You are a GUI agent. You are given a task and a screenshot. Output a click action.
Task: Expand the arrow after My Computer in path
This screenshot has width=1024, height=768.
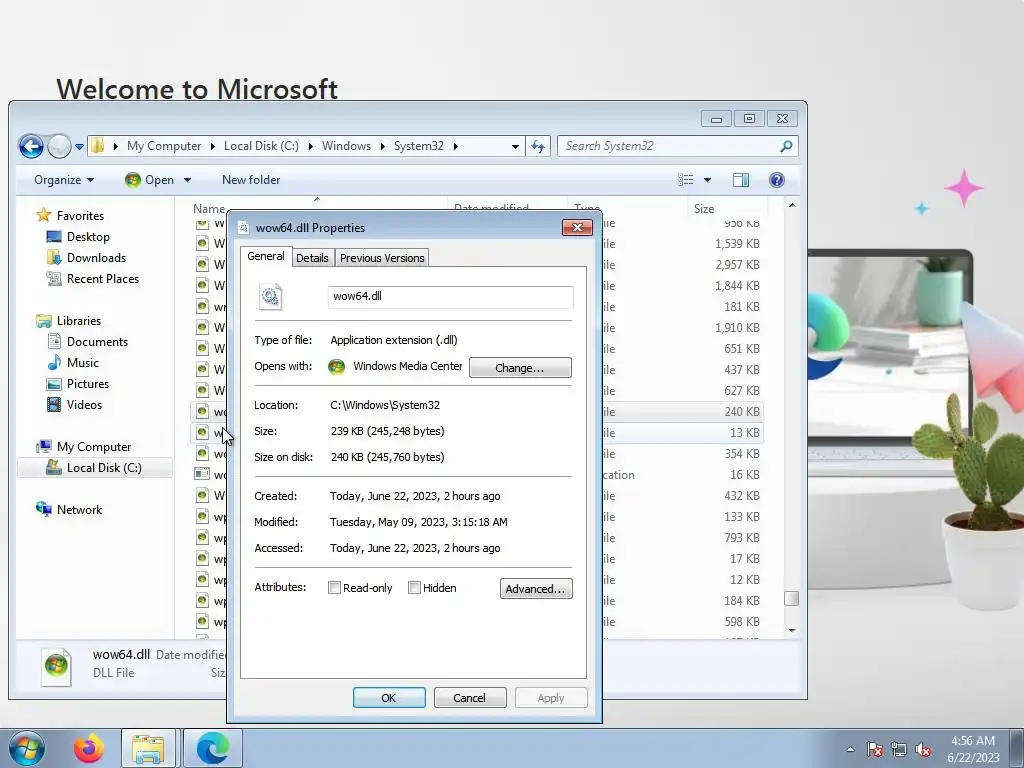coord(212,146)
